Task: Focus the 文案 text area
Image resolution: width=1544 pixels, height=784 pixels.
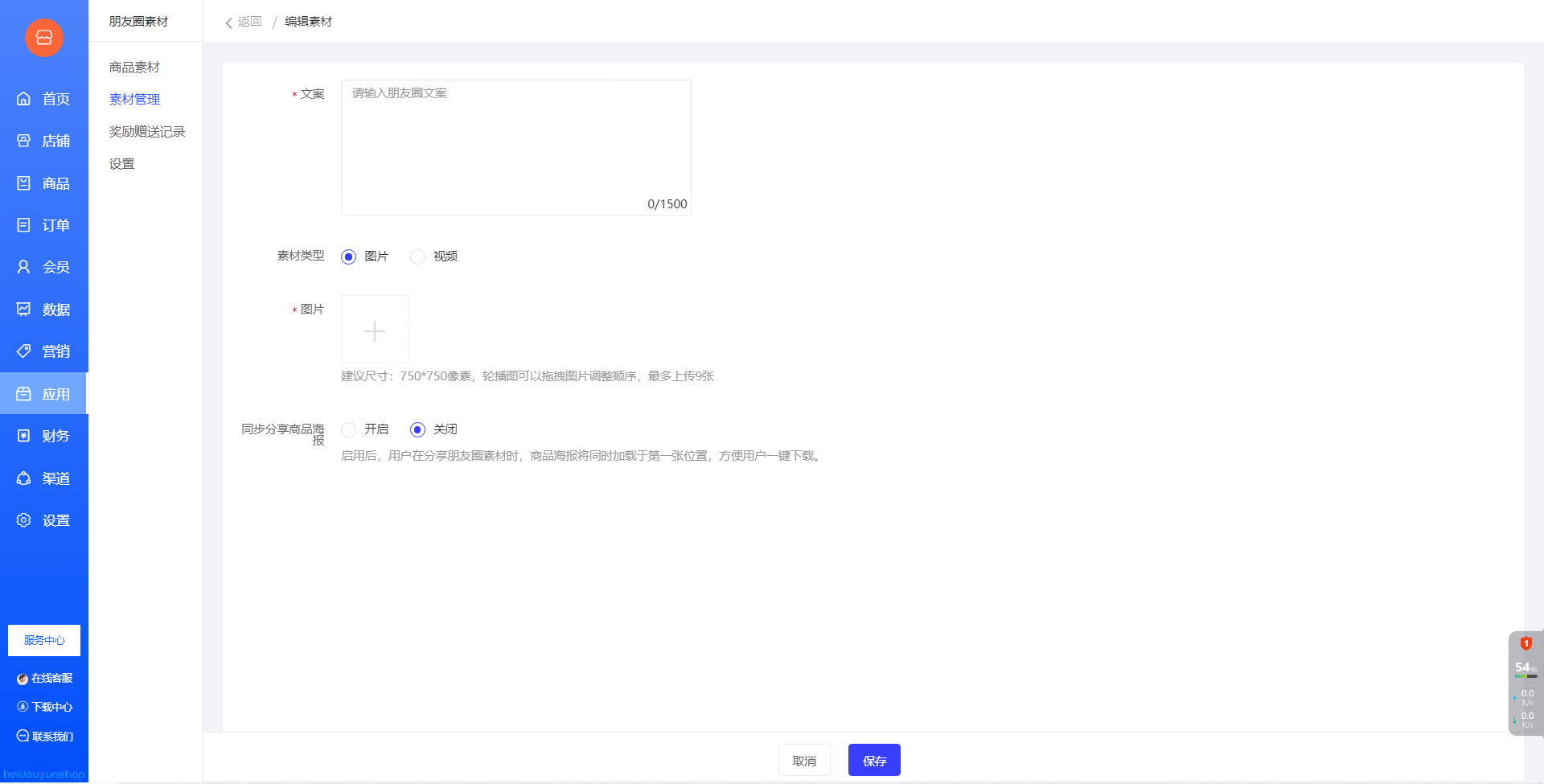Action: click(x=516, y=147)
